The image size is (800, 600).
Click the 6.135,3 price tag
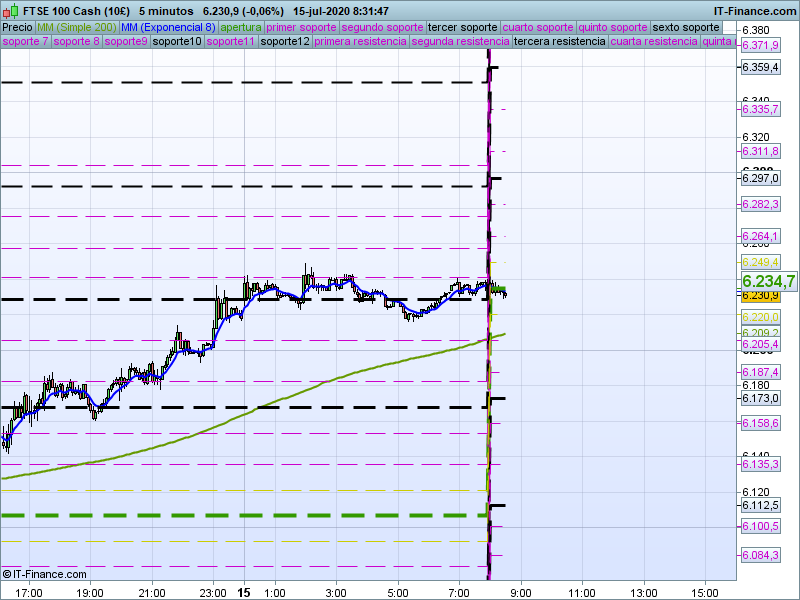760,464
